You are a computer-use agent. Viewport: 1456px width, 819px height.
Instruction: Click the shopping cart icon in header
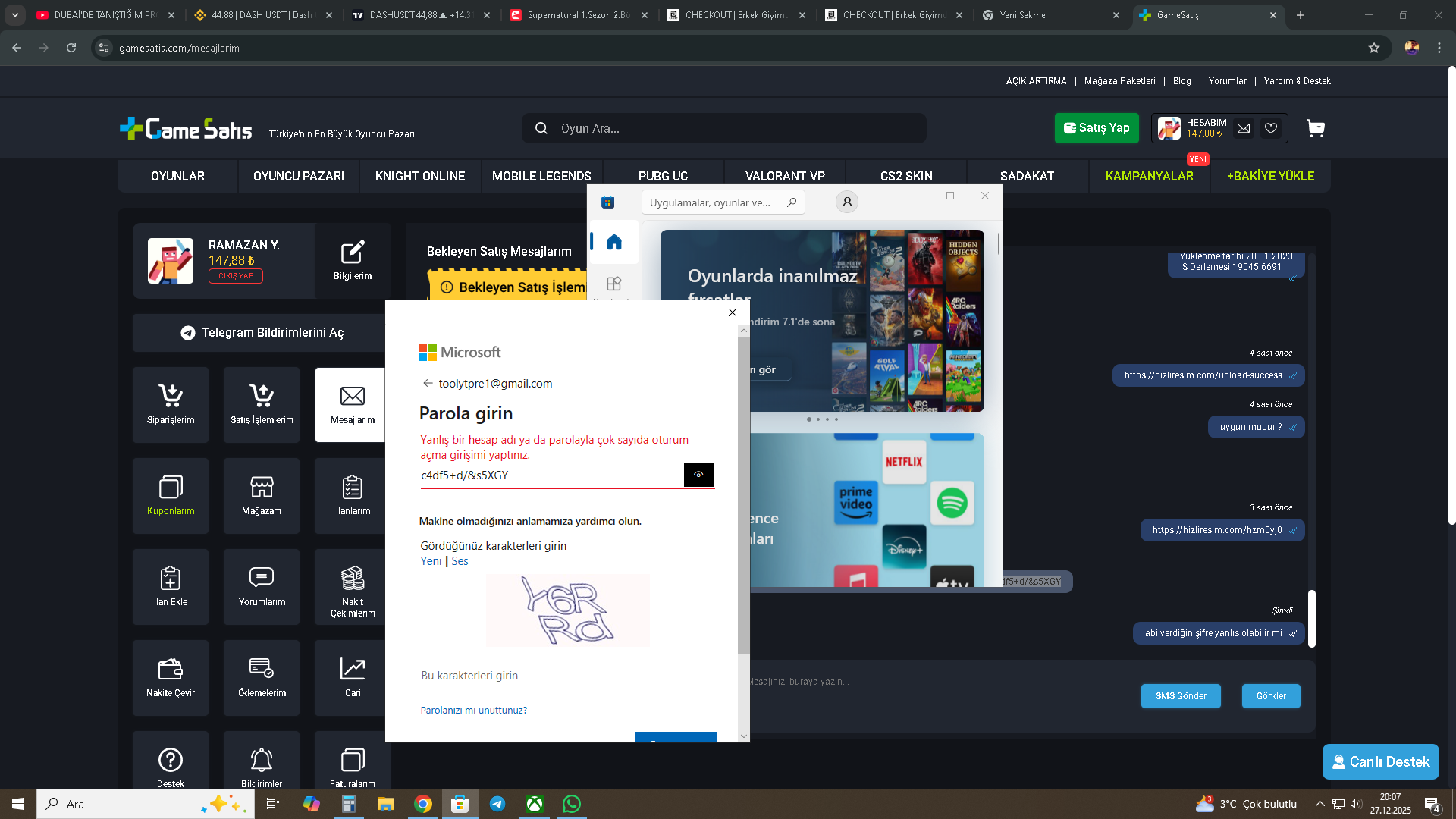[1316, 128]
